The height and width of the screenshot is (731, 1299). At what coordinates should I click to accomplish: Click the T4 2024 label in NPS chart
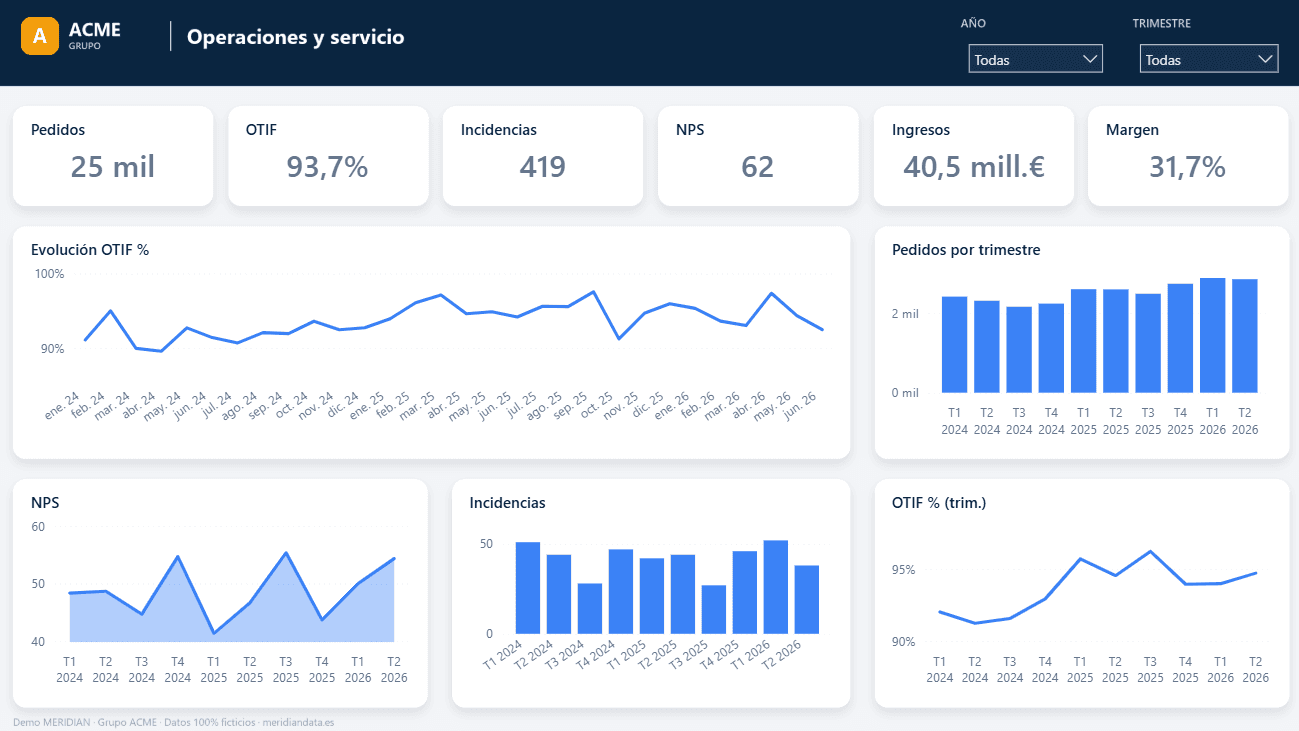178,669
